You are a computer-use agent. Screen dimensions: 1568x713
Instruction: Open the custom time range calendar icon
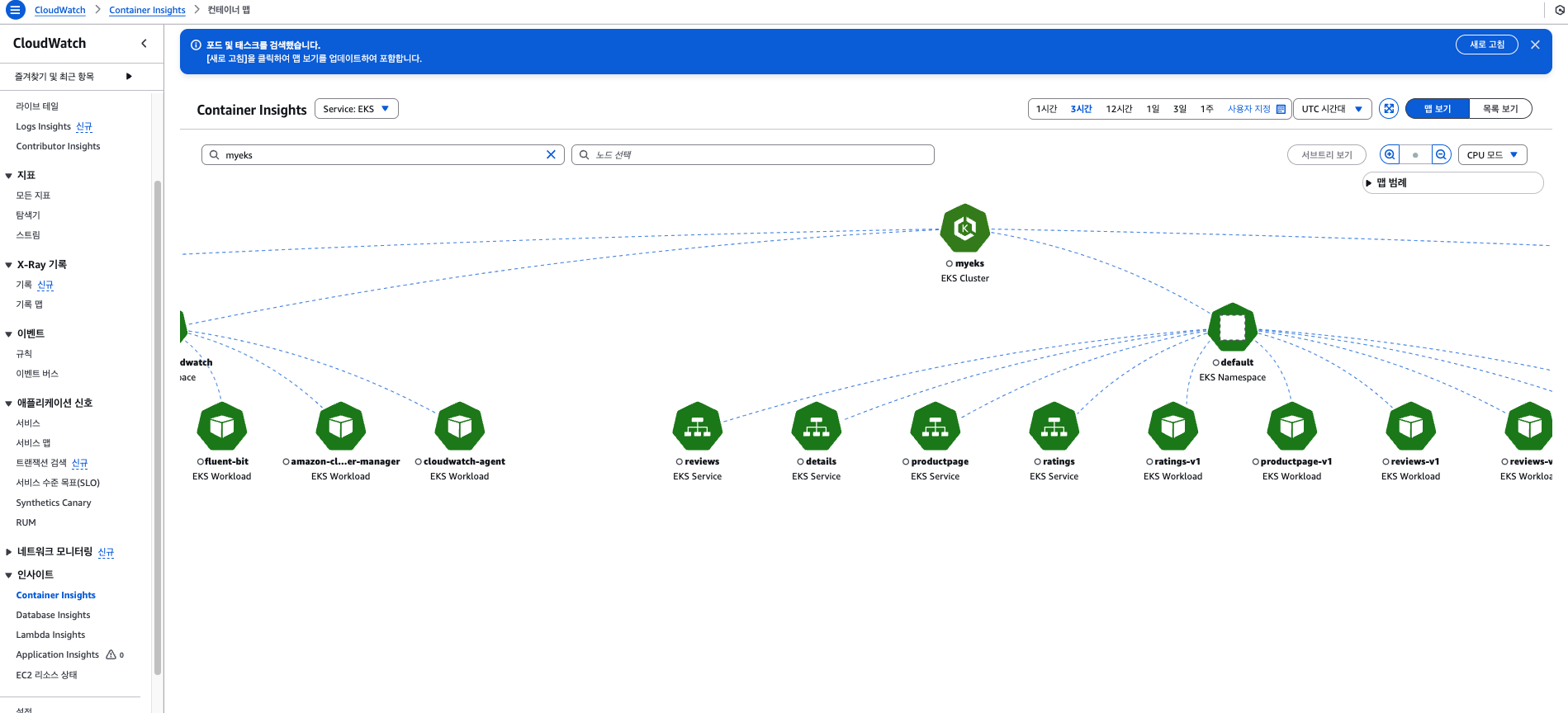click(x=1281, y=109)
